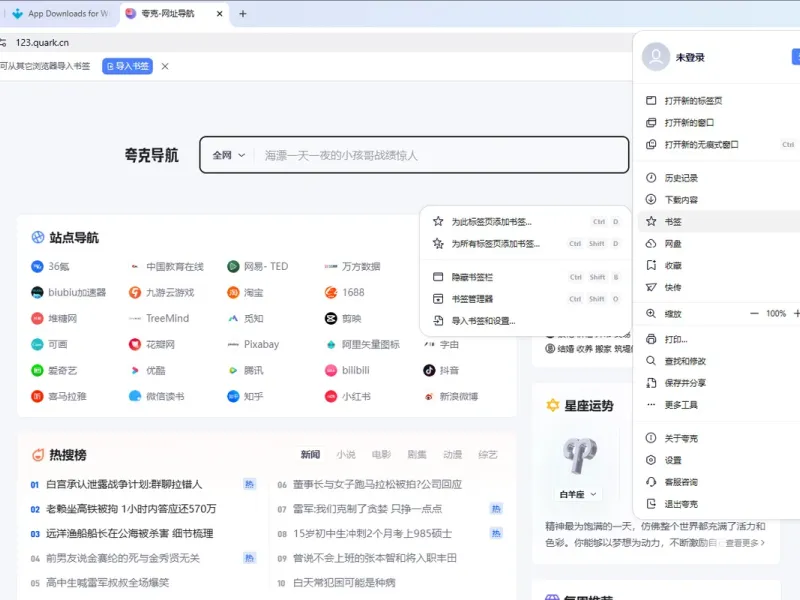Open headline 15岁初中生冲刺2个月

pos(372,533)
